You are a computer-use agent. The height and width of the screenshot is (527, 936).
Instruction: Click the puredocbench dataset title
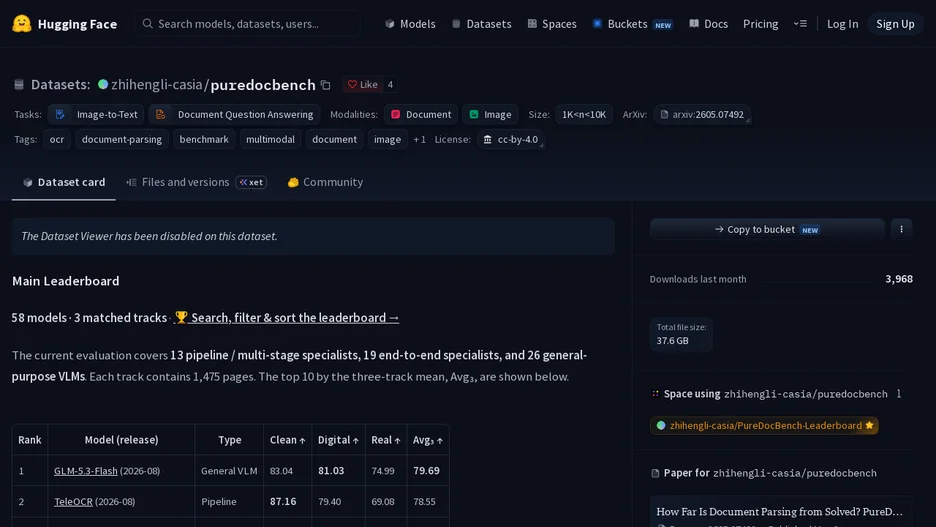click(263, 85)
